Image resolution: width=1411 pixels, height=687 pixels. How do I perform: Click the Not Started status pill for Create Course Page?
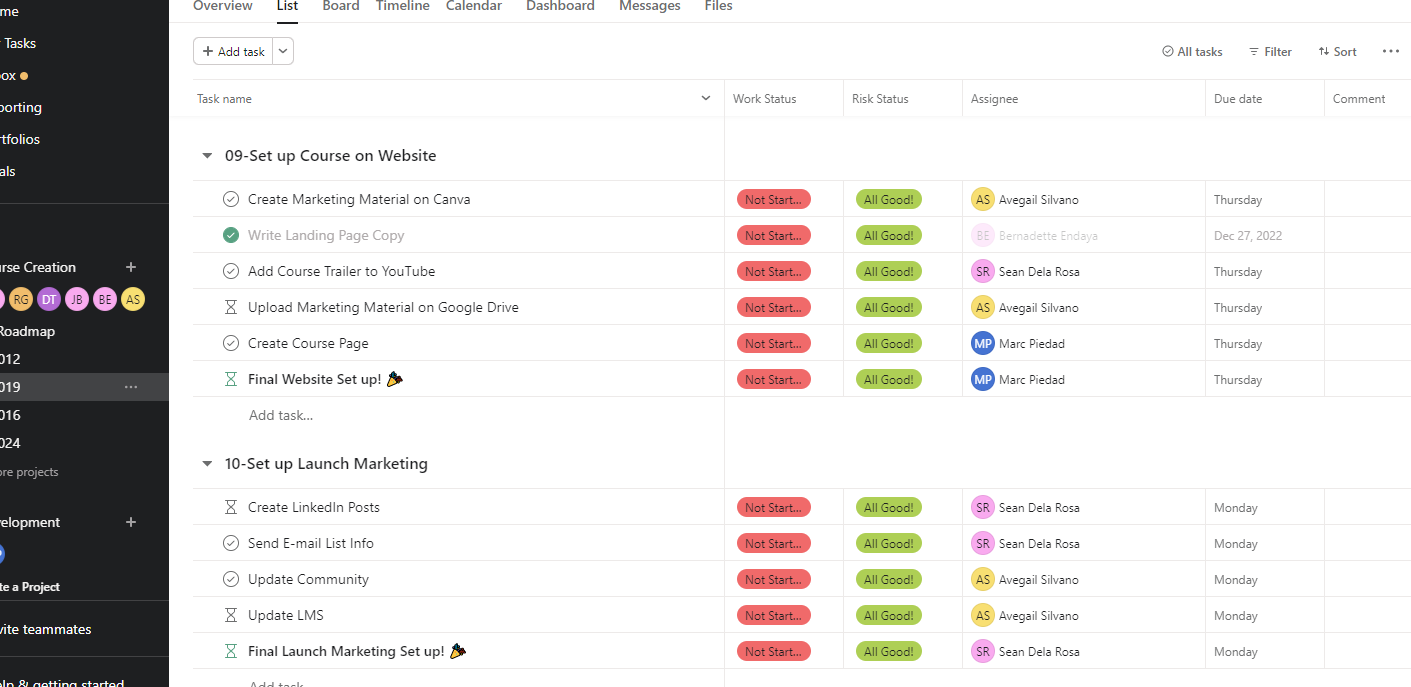coord(773,343)
